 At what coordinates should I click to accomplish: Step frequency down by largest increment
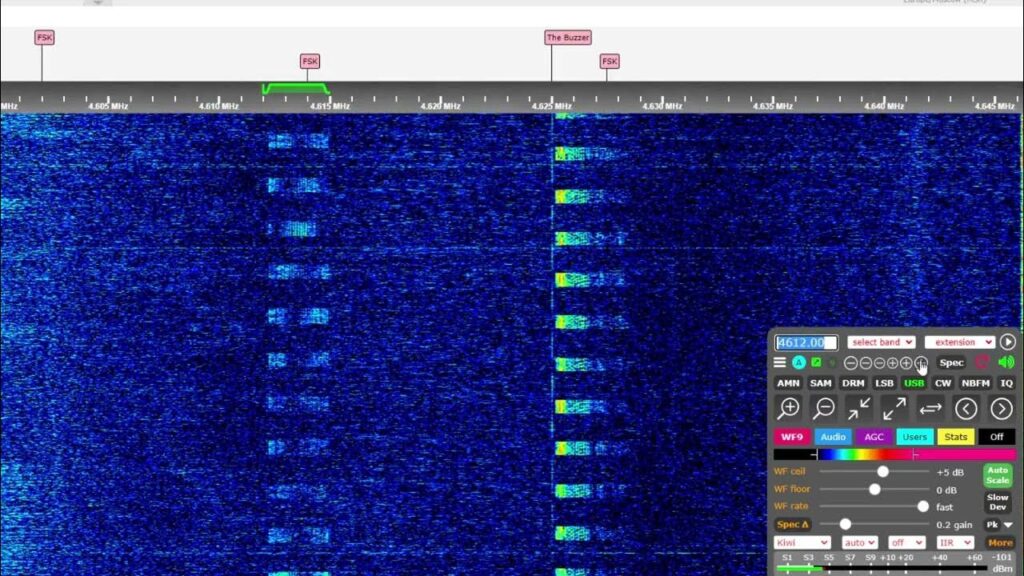pyautogui.click(x=850, y=362)
